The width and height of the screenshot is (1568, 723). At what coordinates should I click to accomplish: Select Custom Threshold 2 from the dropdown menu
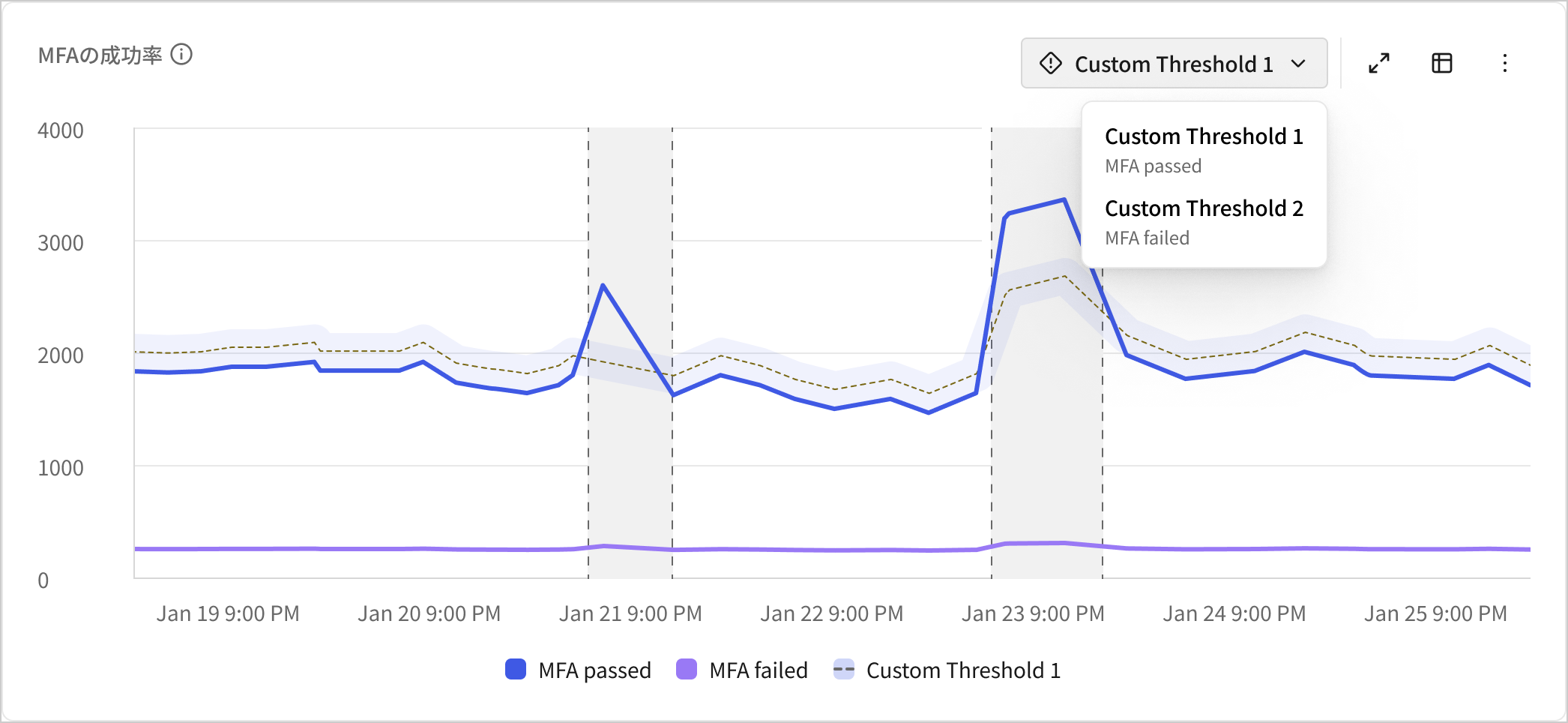[x=1204, y=208]
